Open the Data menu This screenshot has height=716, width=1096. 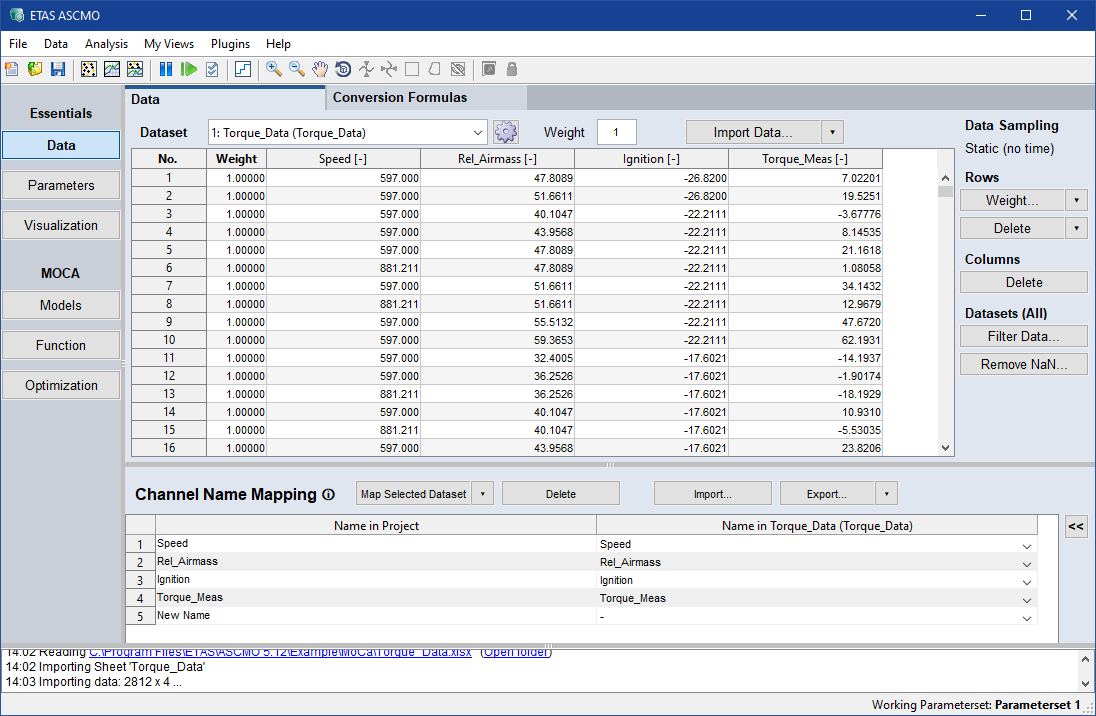[x=56, y=43]
